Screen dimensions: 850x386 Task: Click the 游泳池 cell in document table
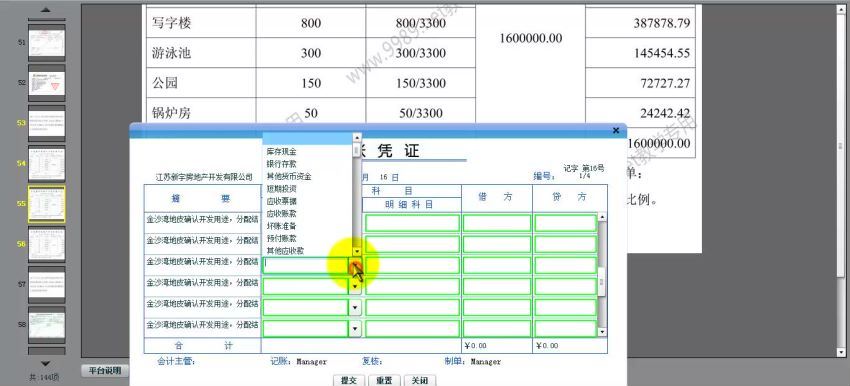201,53
